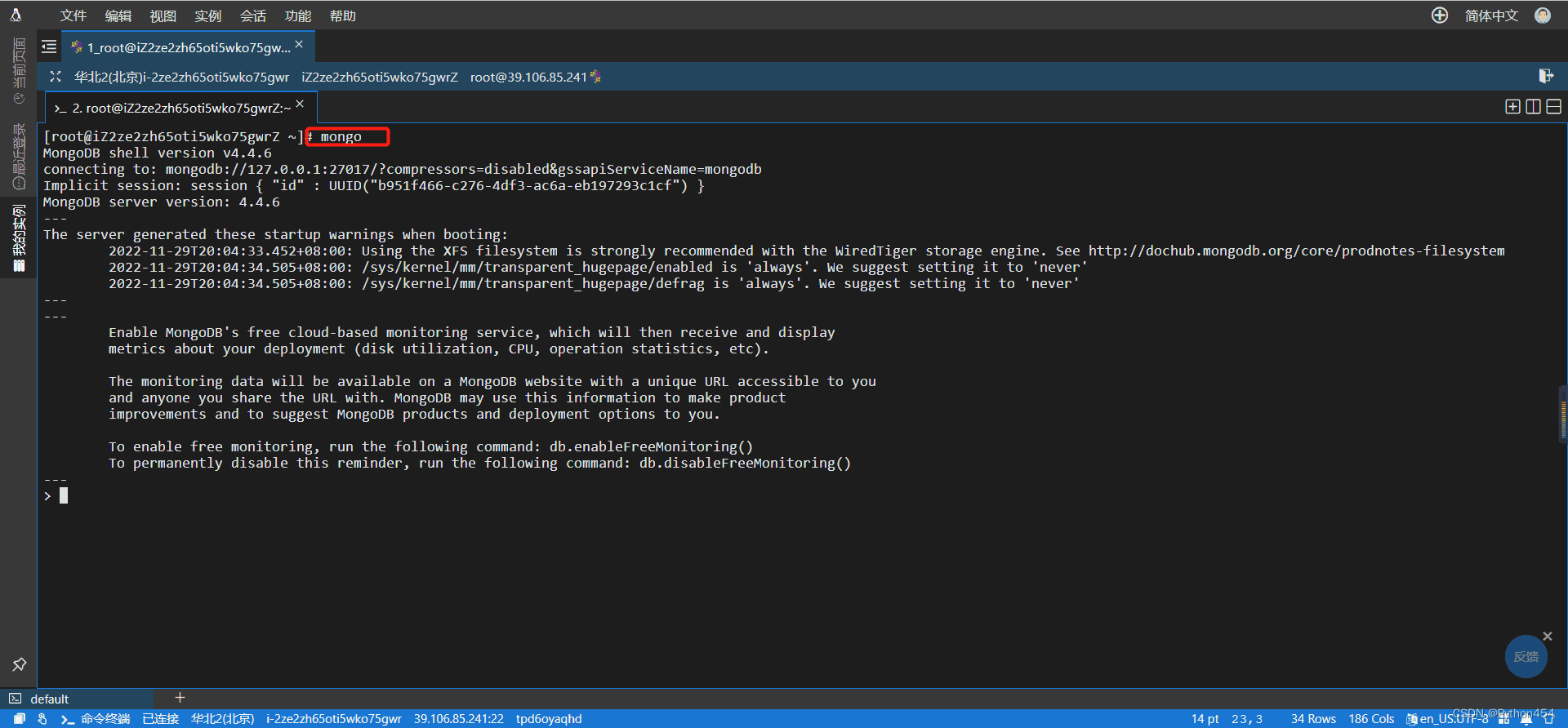
Task: Click the rightmost status bar icon after bell
Action: 1548,719
